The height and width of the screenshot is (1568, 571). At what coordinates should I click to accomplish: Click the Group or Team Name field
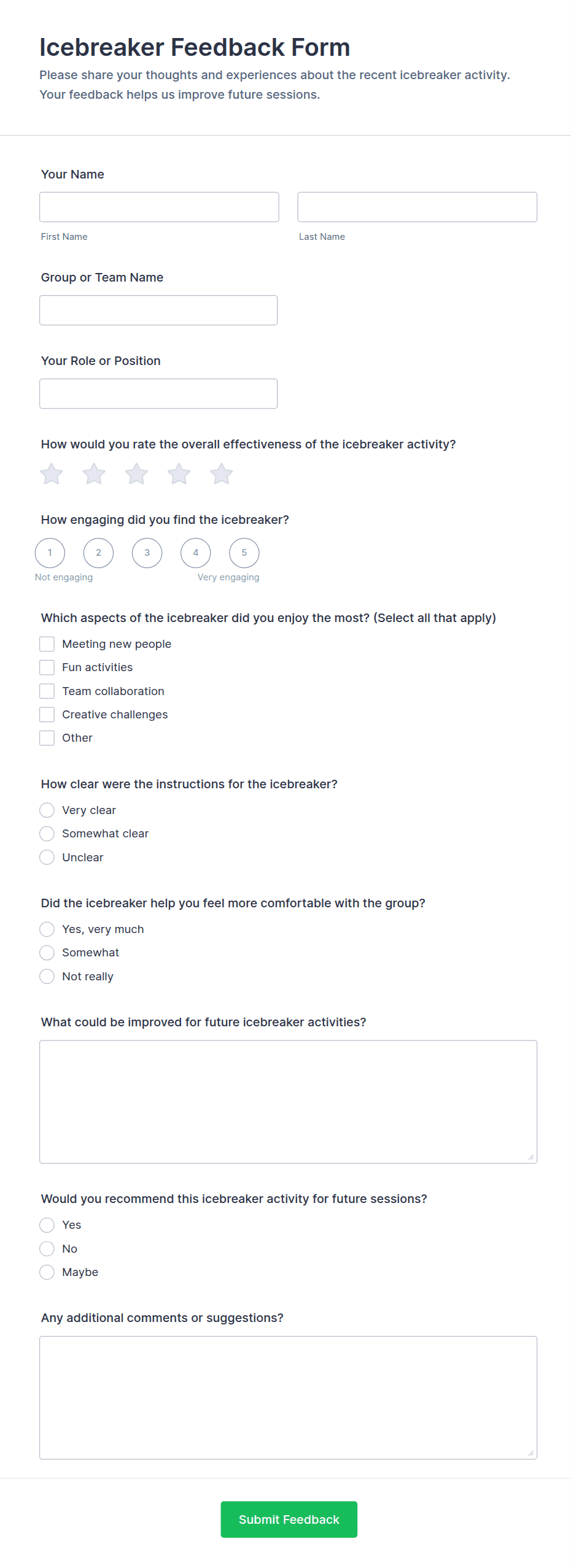[158, 310]
